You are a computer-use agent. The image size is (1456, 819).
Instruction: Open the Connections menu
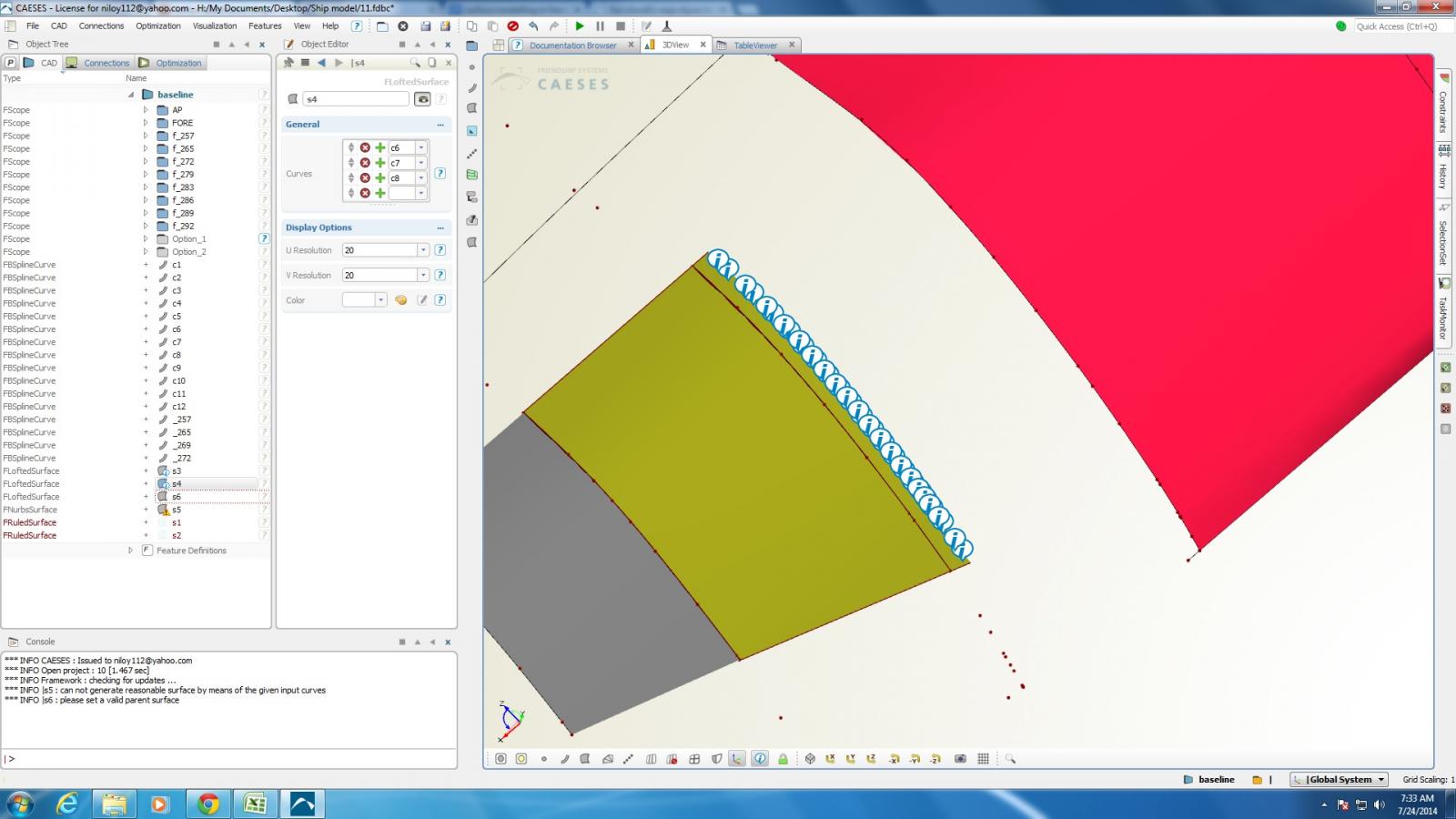pyautogui.click(x=101, y=26)
